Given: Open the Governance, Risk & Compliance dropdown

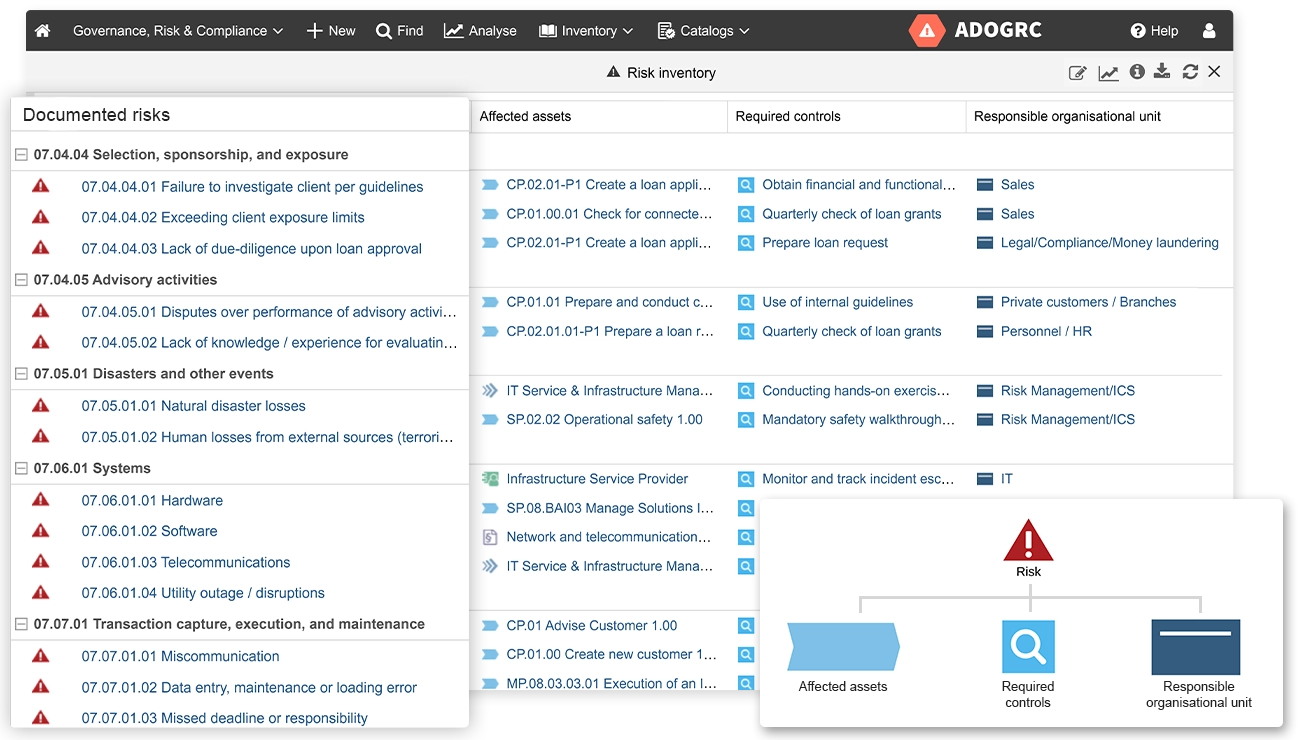Looking at the screenshot, I should click(x=178, y=31).
